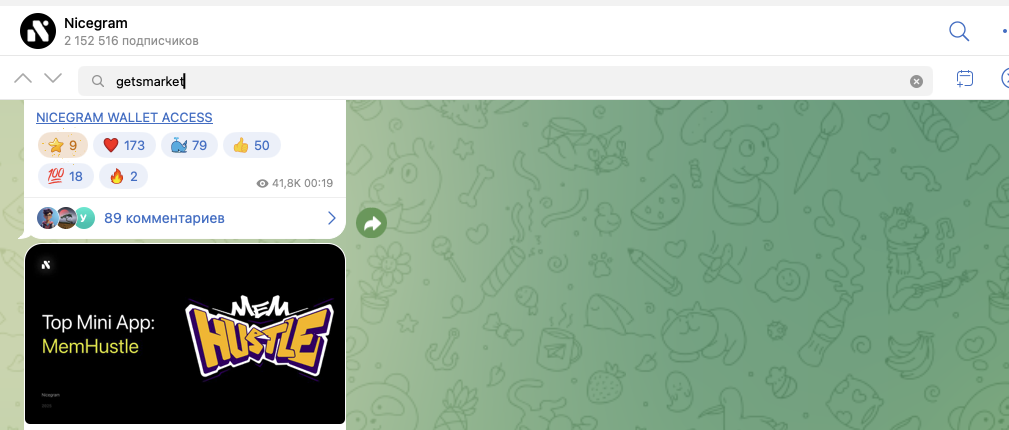Open the NICEGRAM WALLET ACCESS link
The height and width of the screenshot is (430, 1009).
(124, 118)
